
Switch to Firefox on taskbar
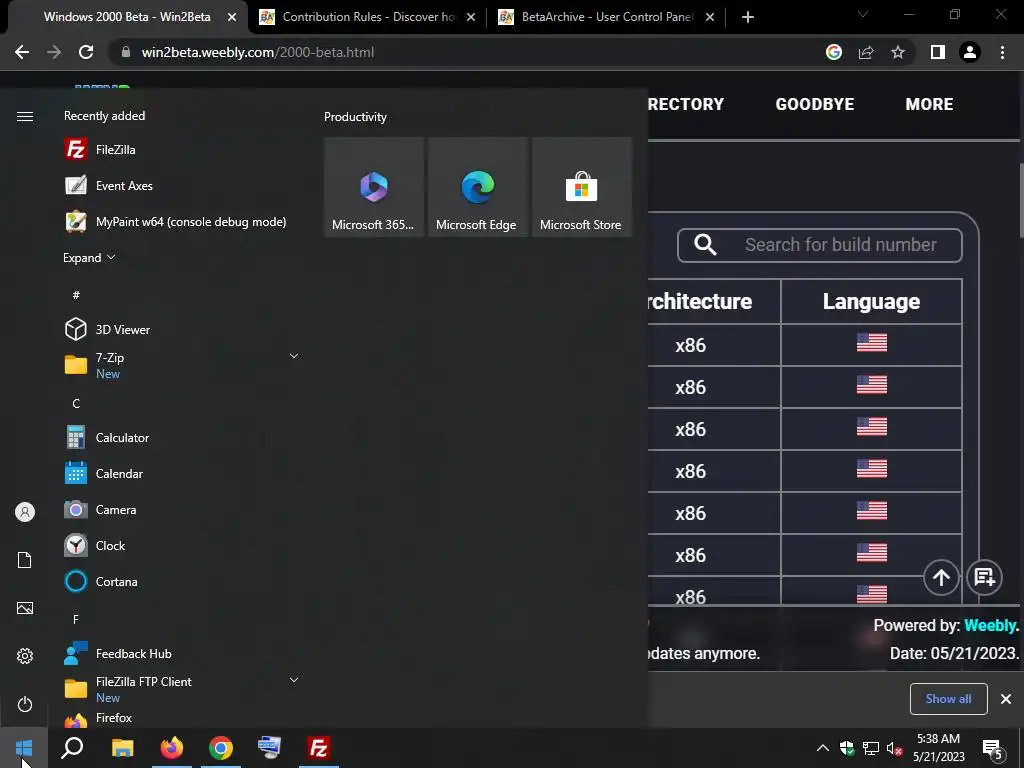tap(172, 748)
